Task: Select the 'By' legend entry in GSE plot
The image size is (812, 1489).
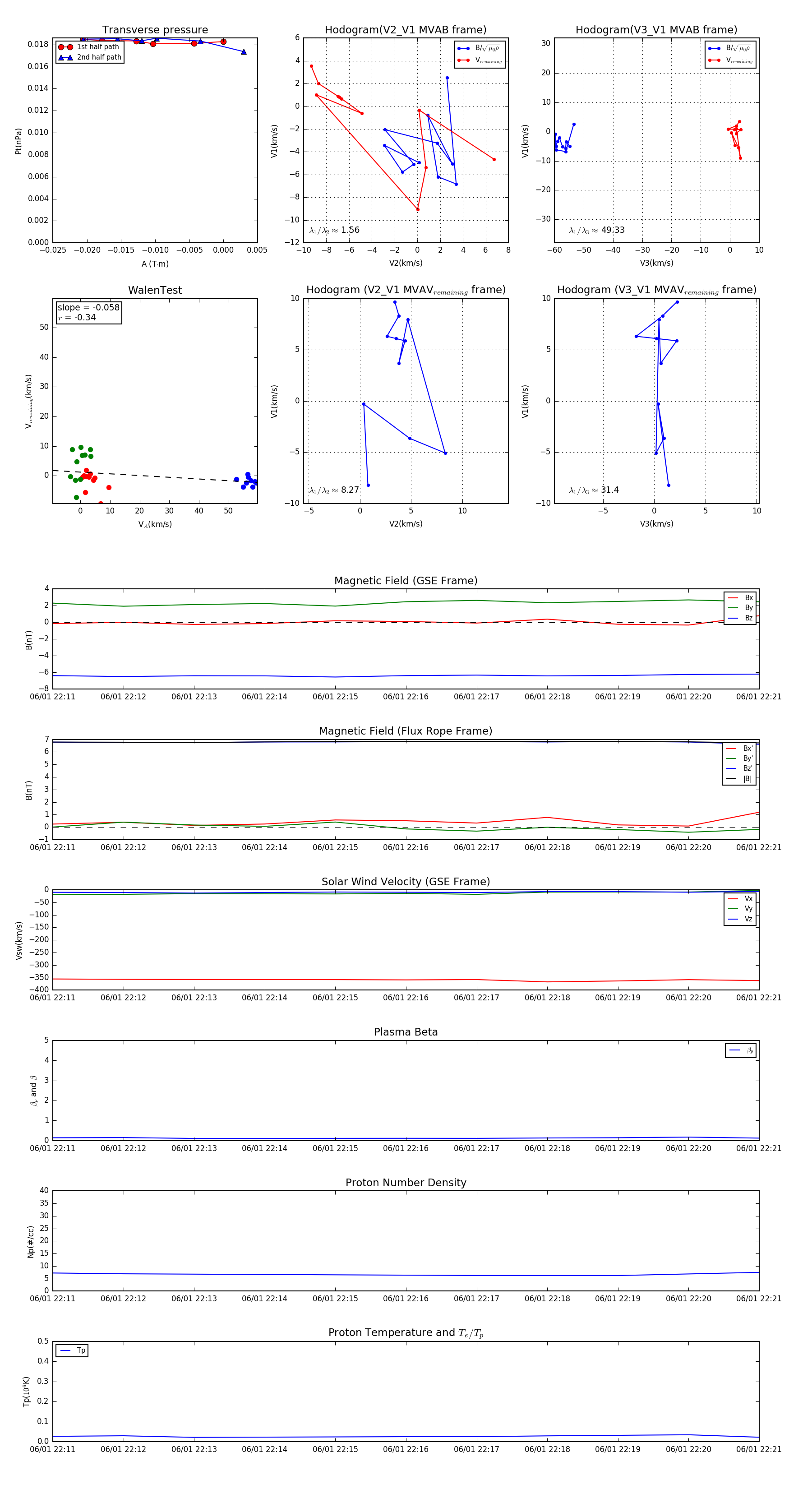Action: tap(740, 607)
